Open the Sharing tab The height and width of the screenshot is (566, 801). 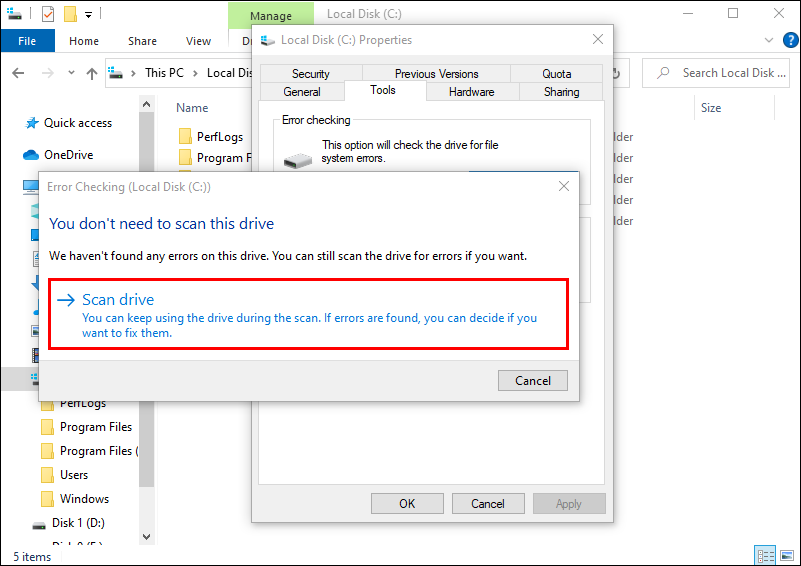point(561,92)
